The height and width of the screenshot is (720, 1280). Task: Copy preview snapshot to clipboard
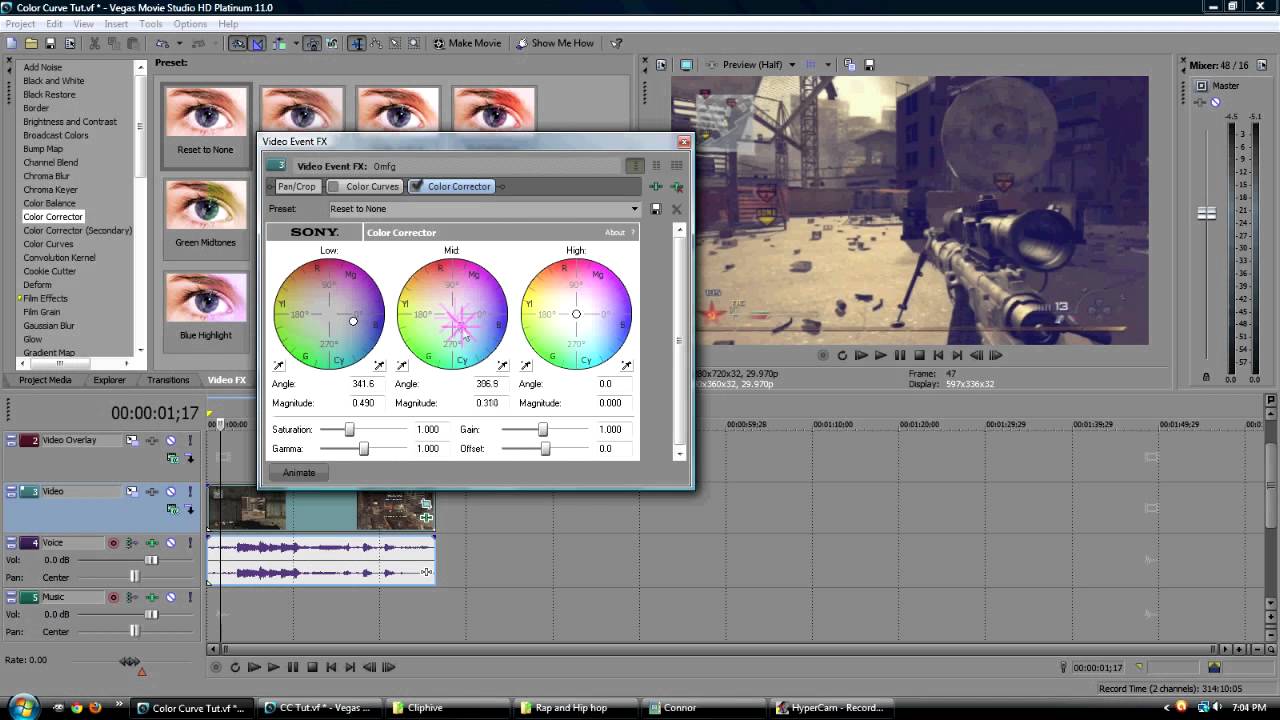click(849, 65)
